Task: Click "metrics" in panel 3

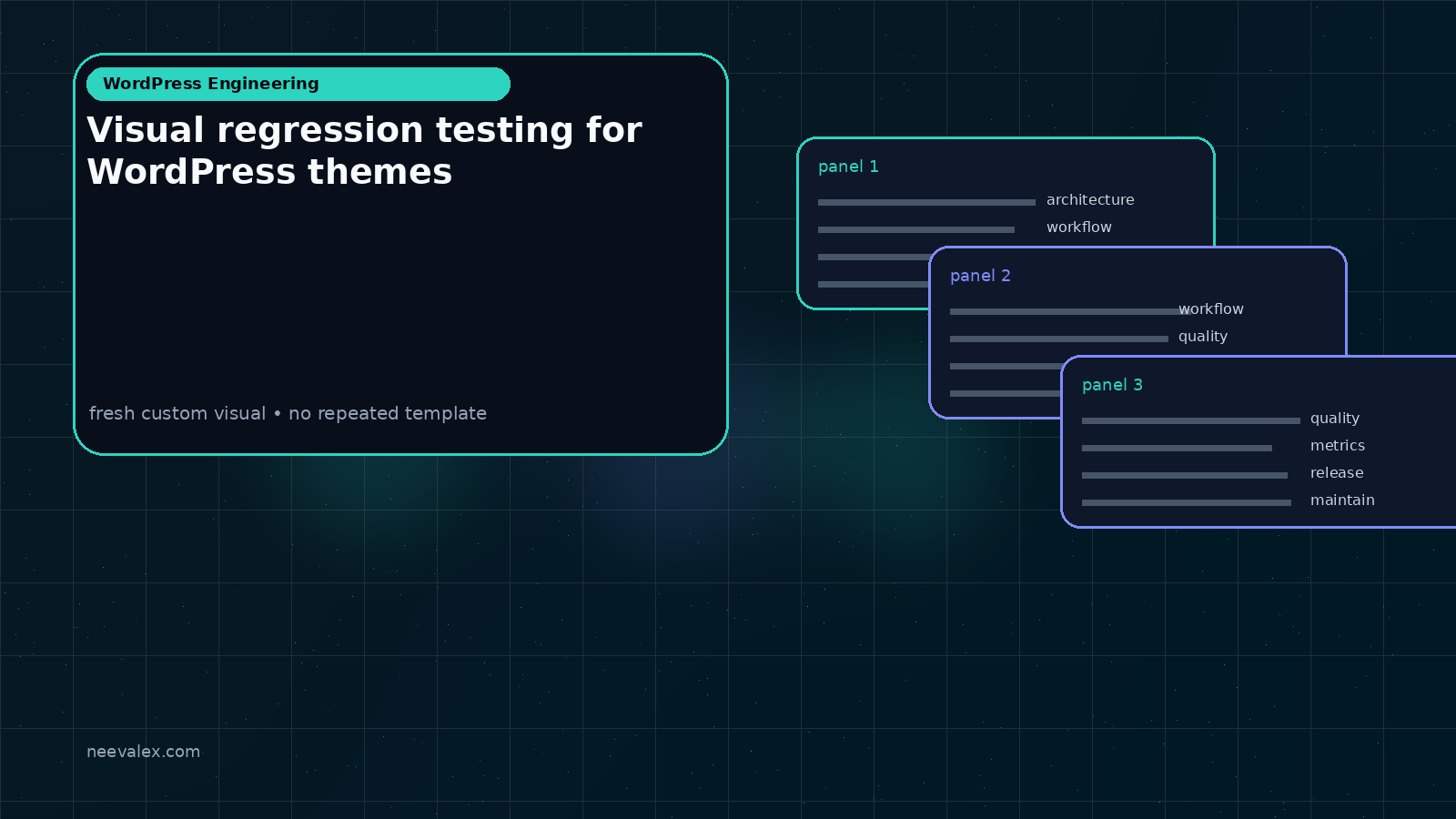Action: click(1338, 446)
